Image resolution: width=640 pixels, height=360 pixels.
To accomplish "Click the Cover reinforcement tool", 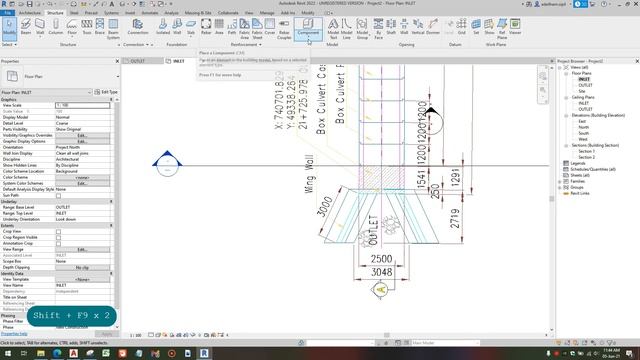I will 270,27.
